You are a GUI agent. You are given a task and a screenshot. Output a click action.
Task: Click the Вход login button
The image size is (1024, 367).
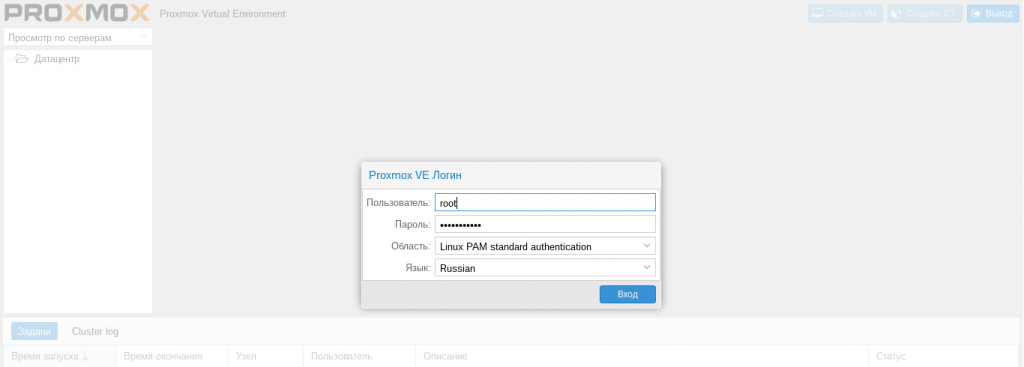coord(628,295)
